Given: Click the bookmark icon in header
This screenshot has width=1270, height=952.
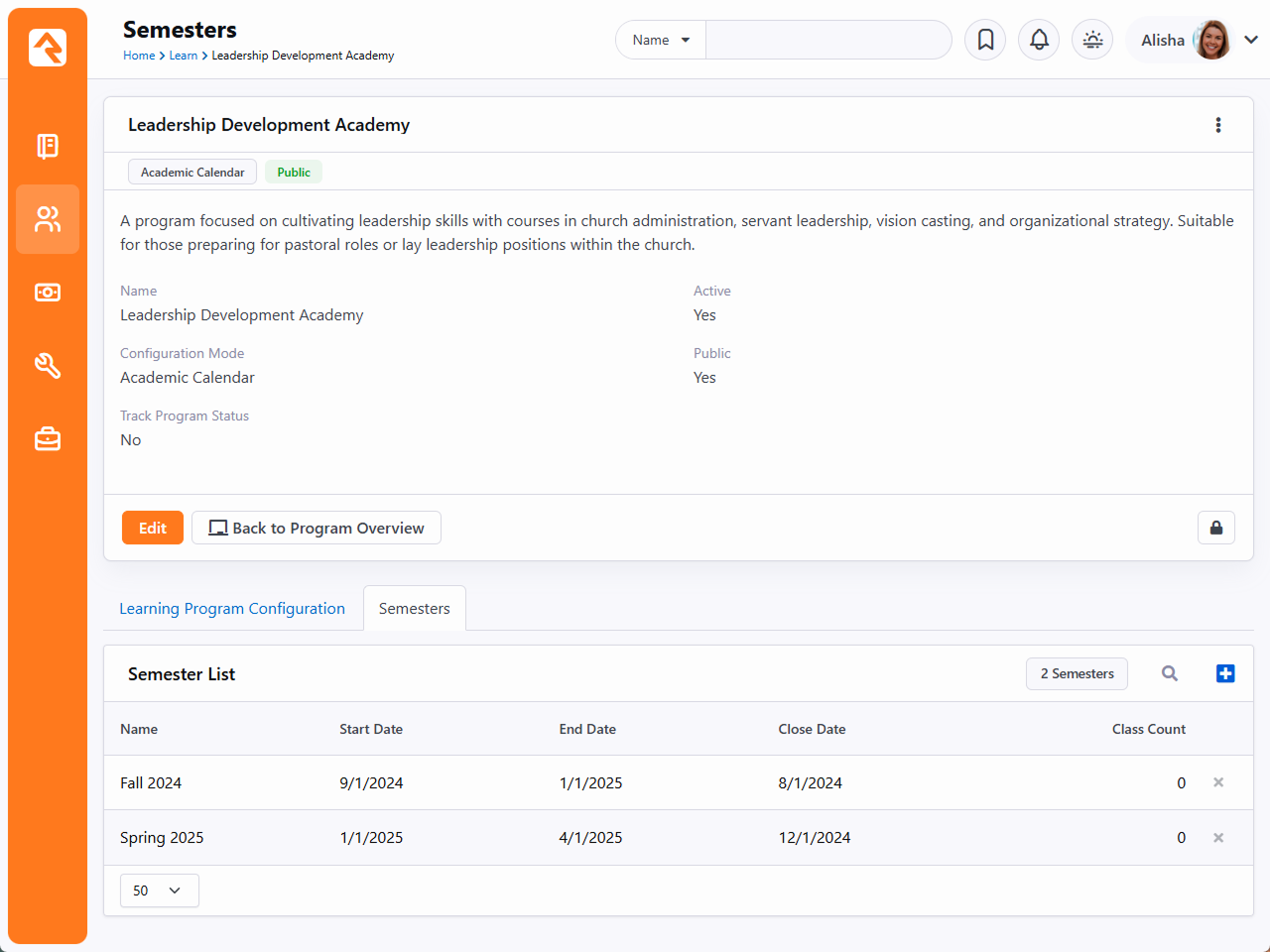Looking at the screenshot, I should (x=985, y=40).
